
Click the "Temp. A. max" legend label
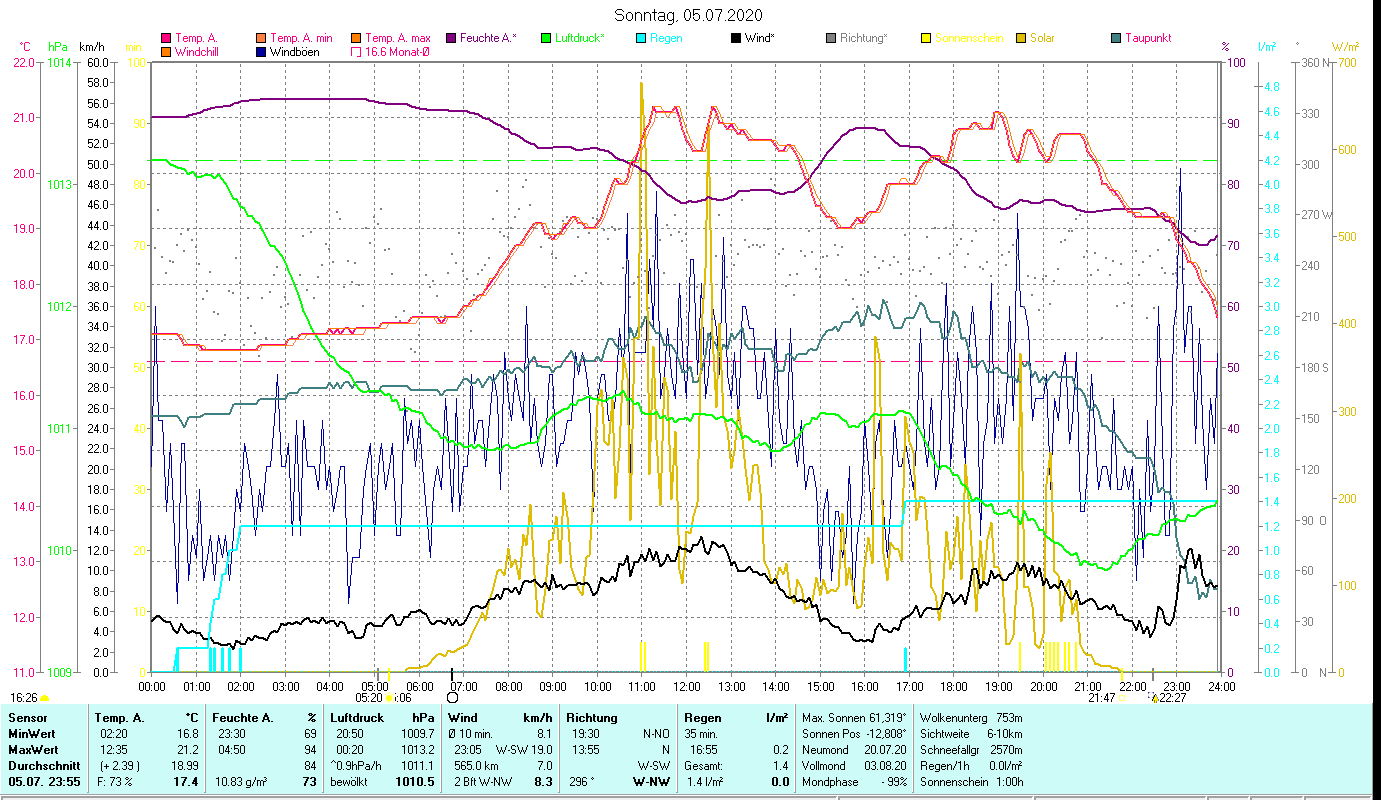[x=398, y=39]
